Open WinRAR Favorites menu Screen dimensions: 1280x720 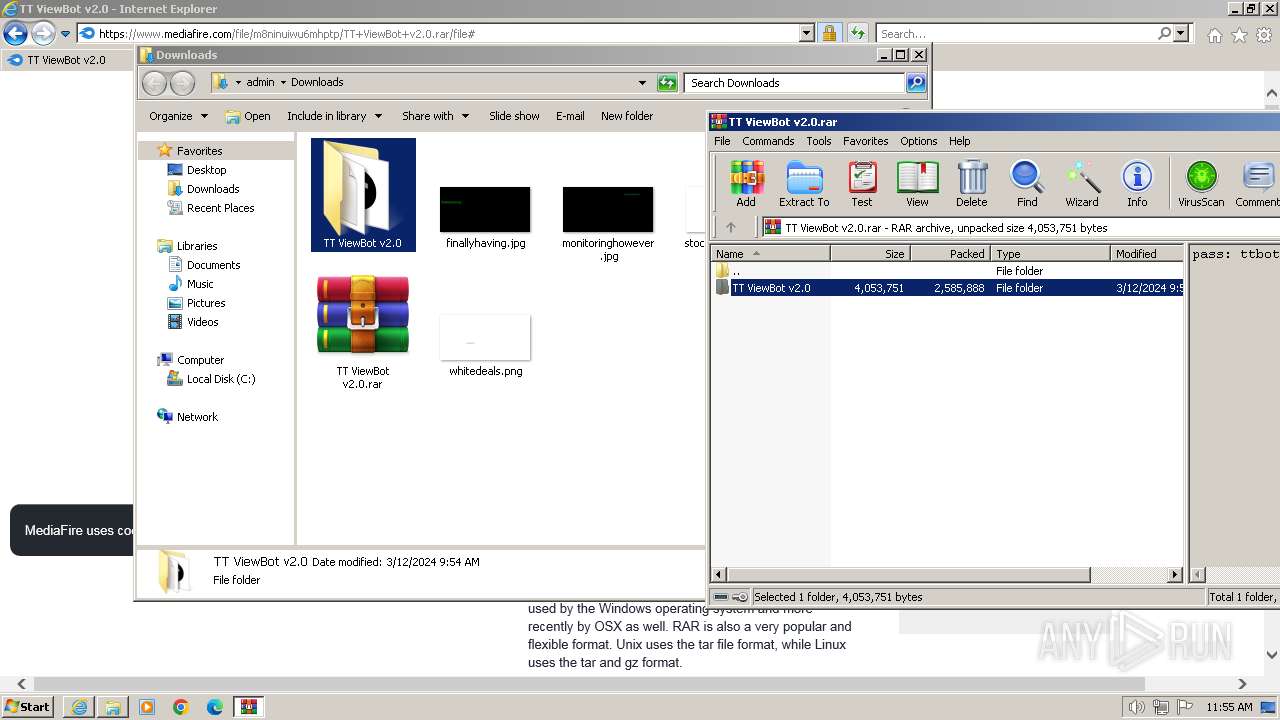[x=865, y=141]
